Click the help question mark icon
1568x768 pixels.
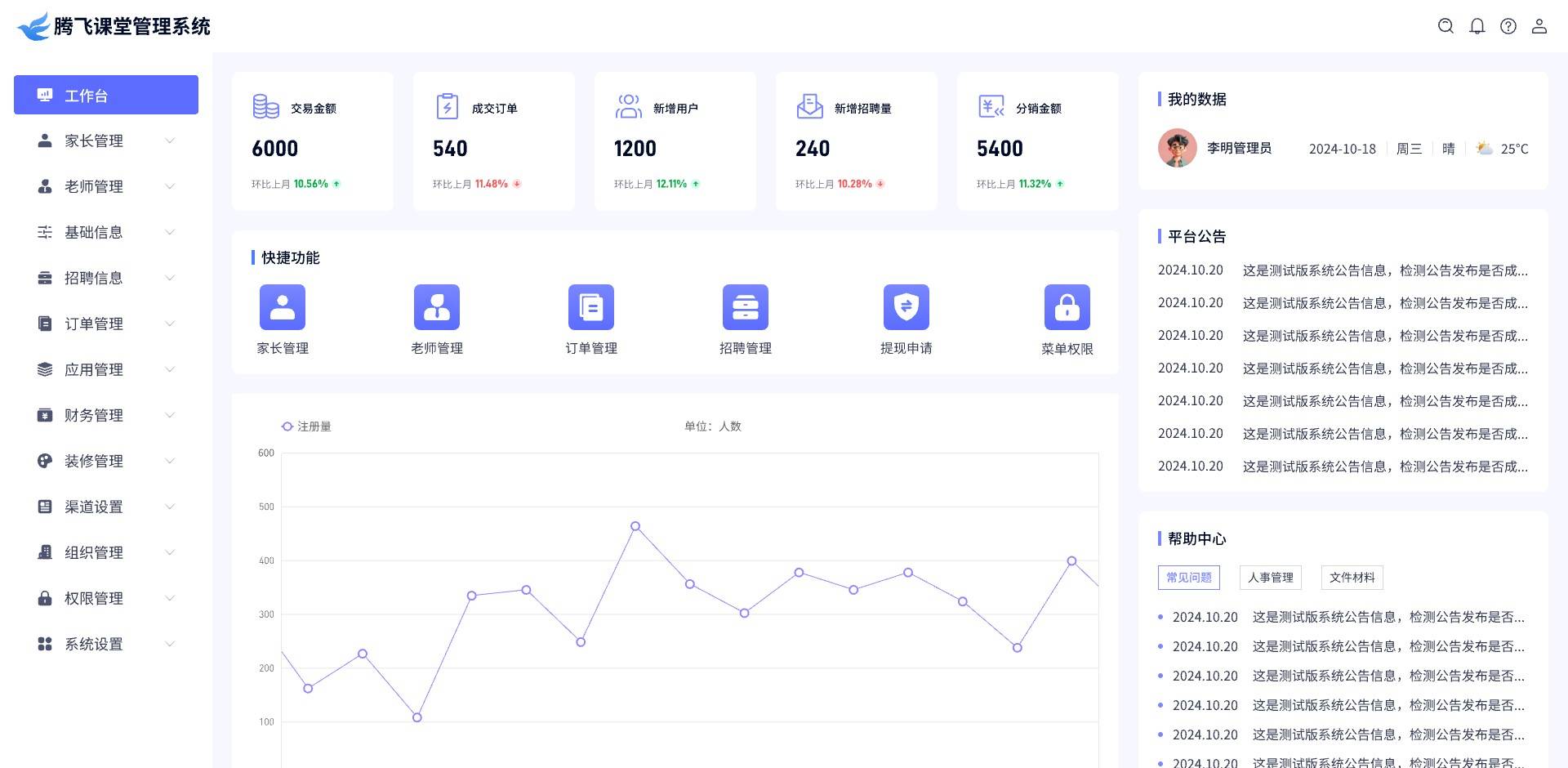1508,26
